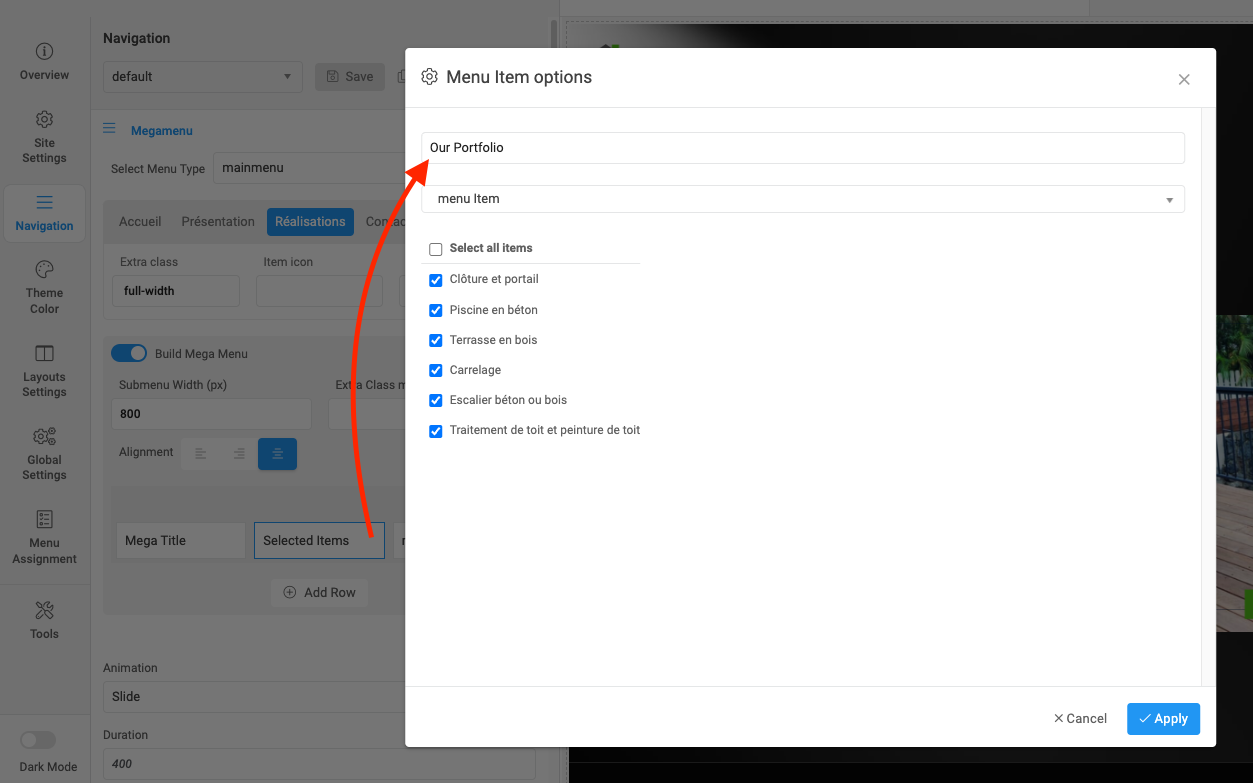
Task: Click the Save button
Action: [349, 76]
